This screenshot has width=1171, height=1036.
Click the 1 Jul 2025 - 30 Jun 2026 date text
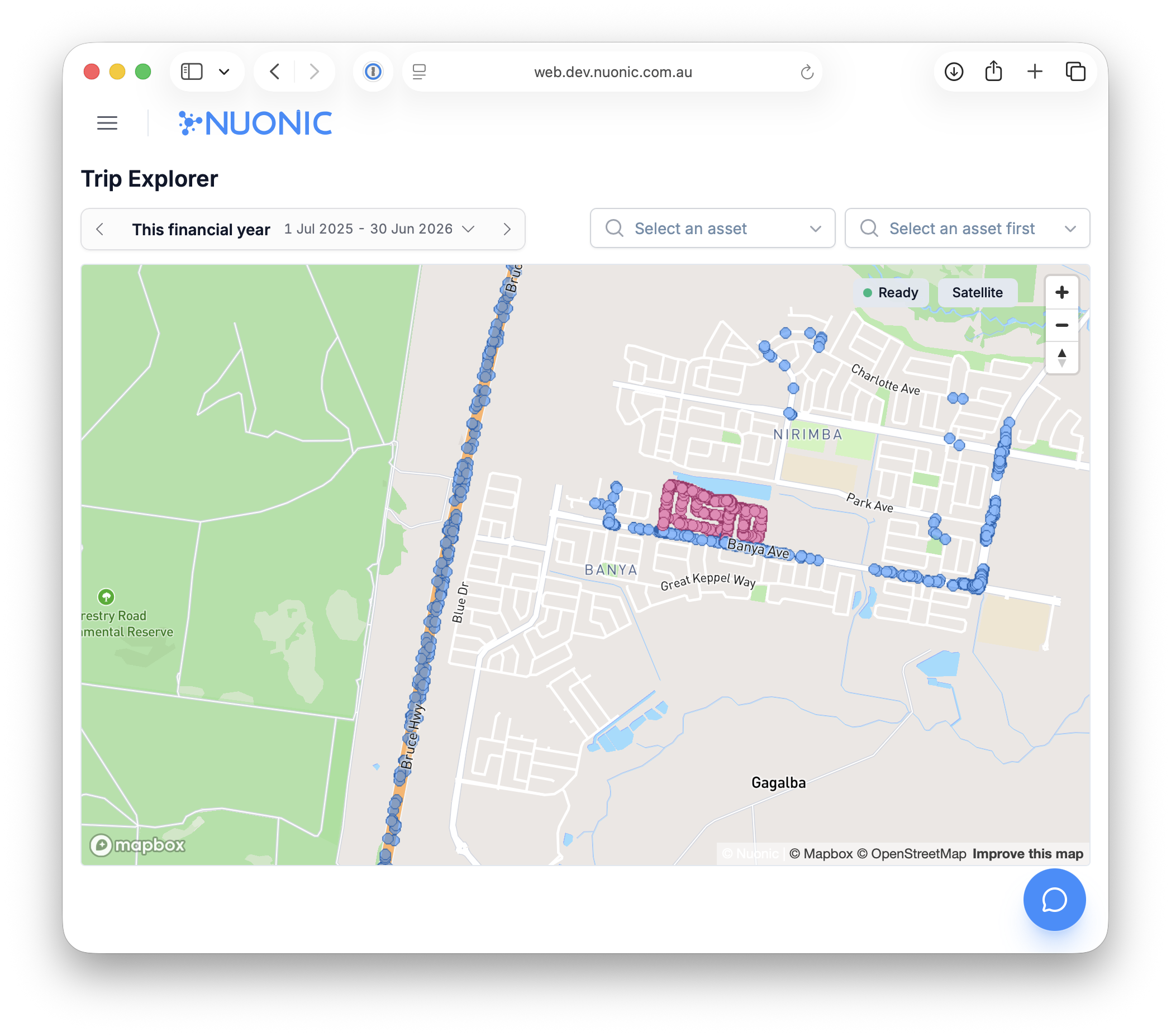click(368, 229)
